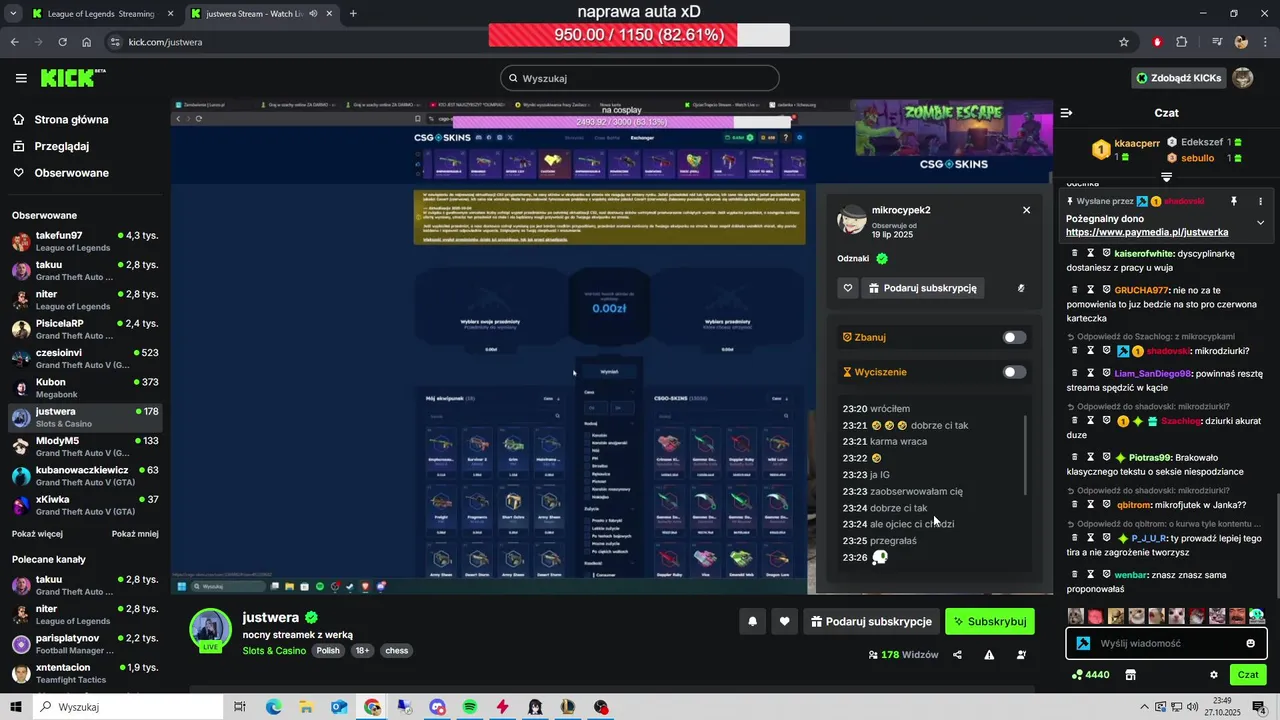Click notification bell under the stream
This screenshot has height=720, width=1280.
tap(752, 622)
